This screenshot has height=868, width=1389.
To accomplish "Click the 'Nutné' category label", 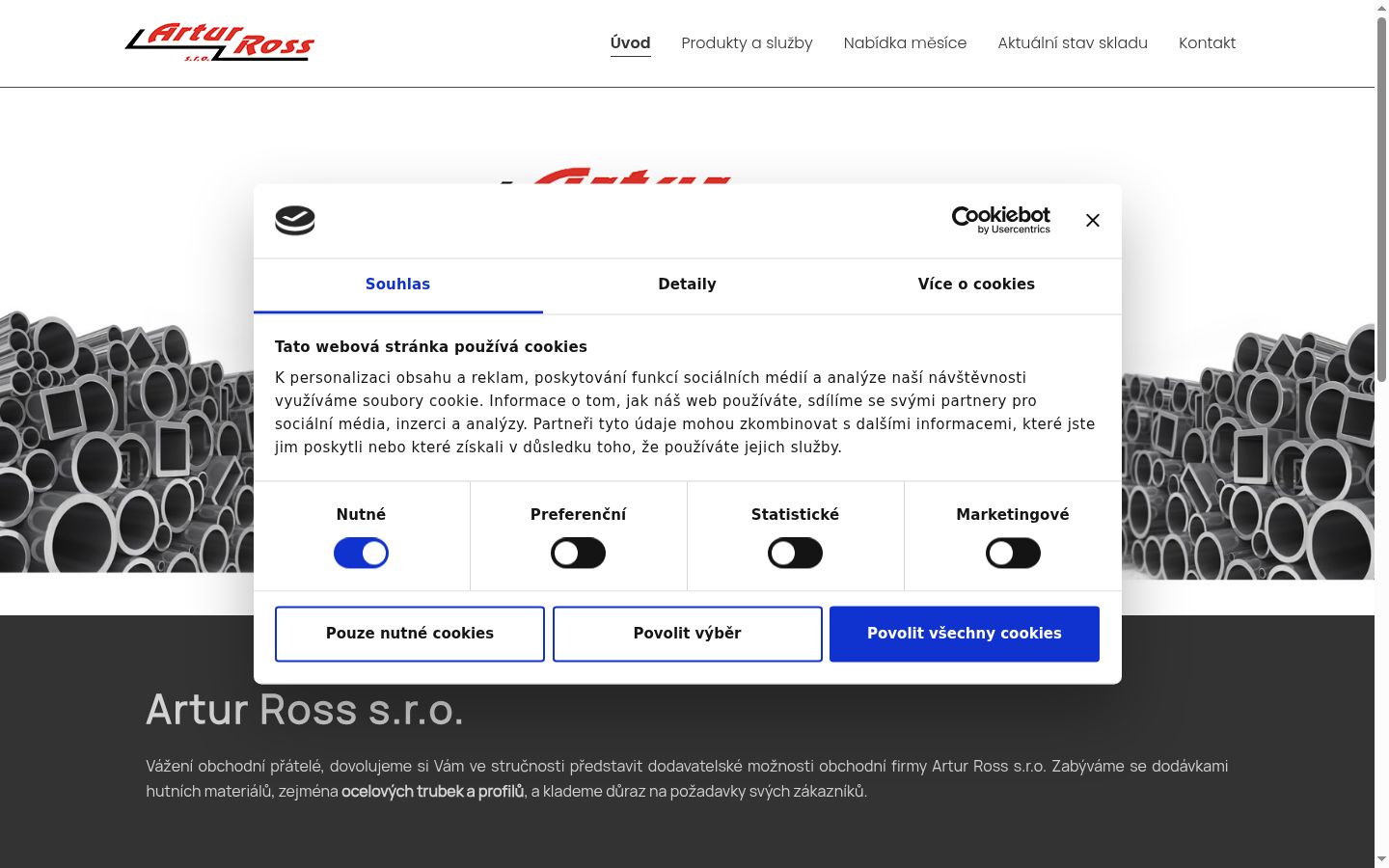I will pyautogui.click(x=362, y=515).
